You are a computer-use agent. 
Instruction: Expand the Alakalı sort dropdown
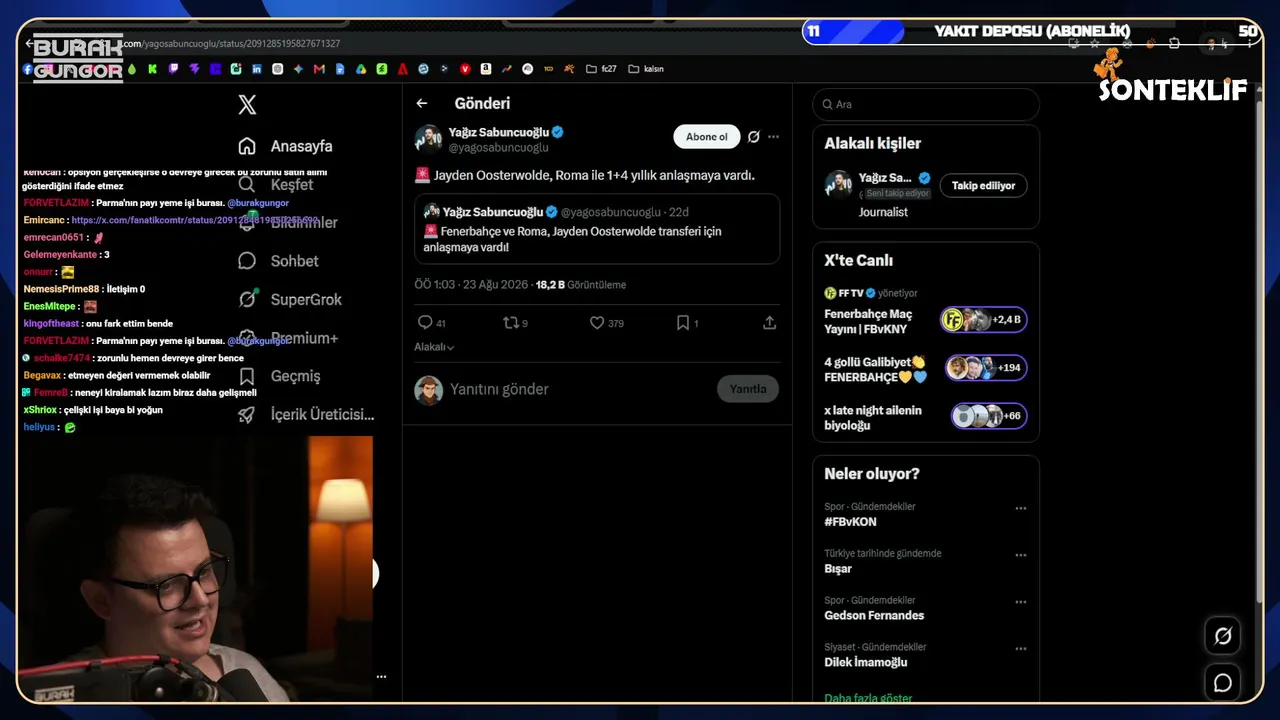coord(435,347)
